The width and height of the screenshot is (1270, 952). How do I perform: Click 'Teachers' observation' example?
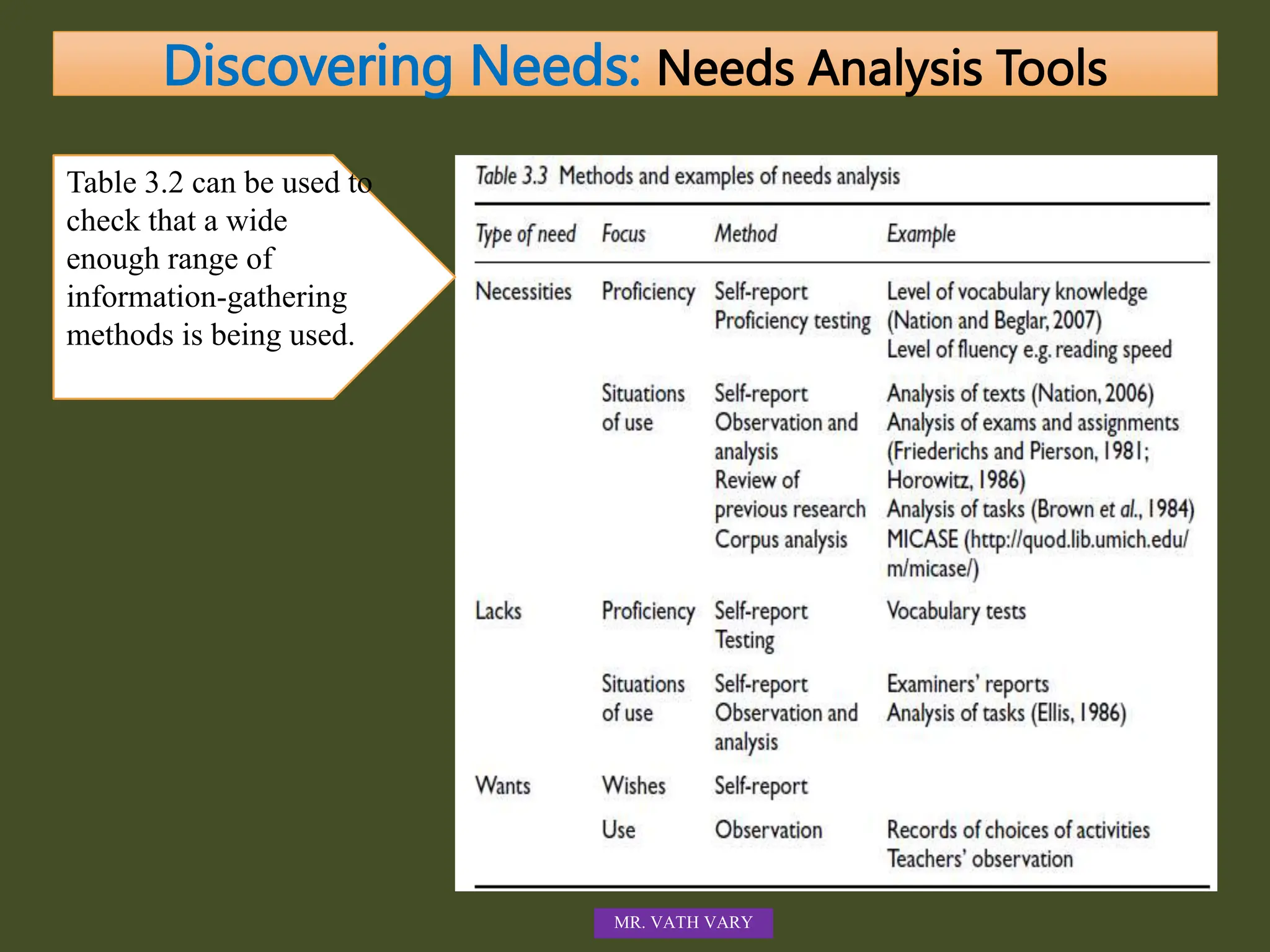pos(980,858)
